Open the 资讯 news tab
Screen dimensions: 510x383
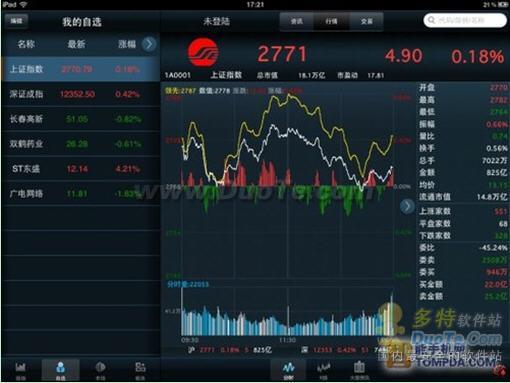click(296, 21)
